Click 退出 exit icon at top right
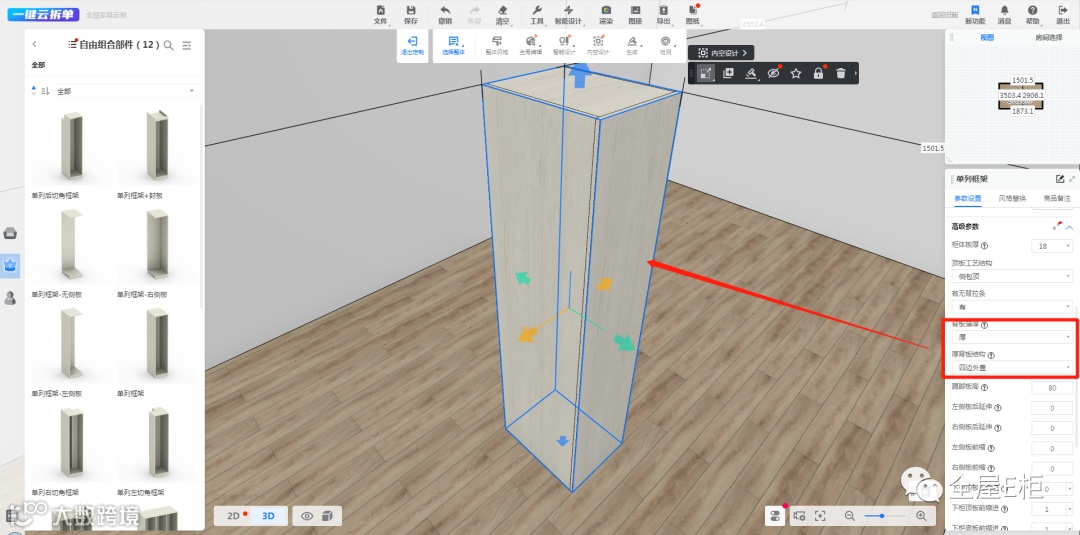1080x535 pixels. pyautogui.click(x=1063, y=14)
